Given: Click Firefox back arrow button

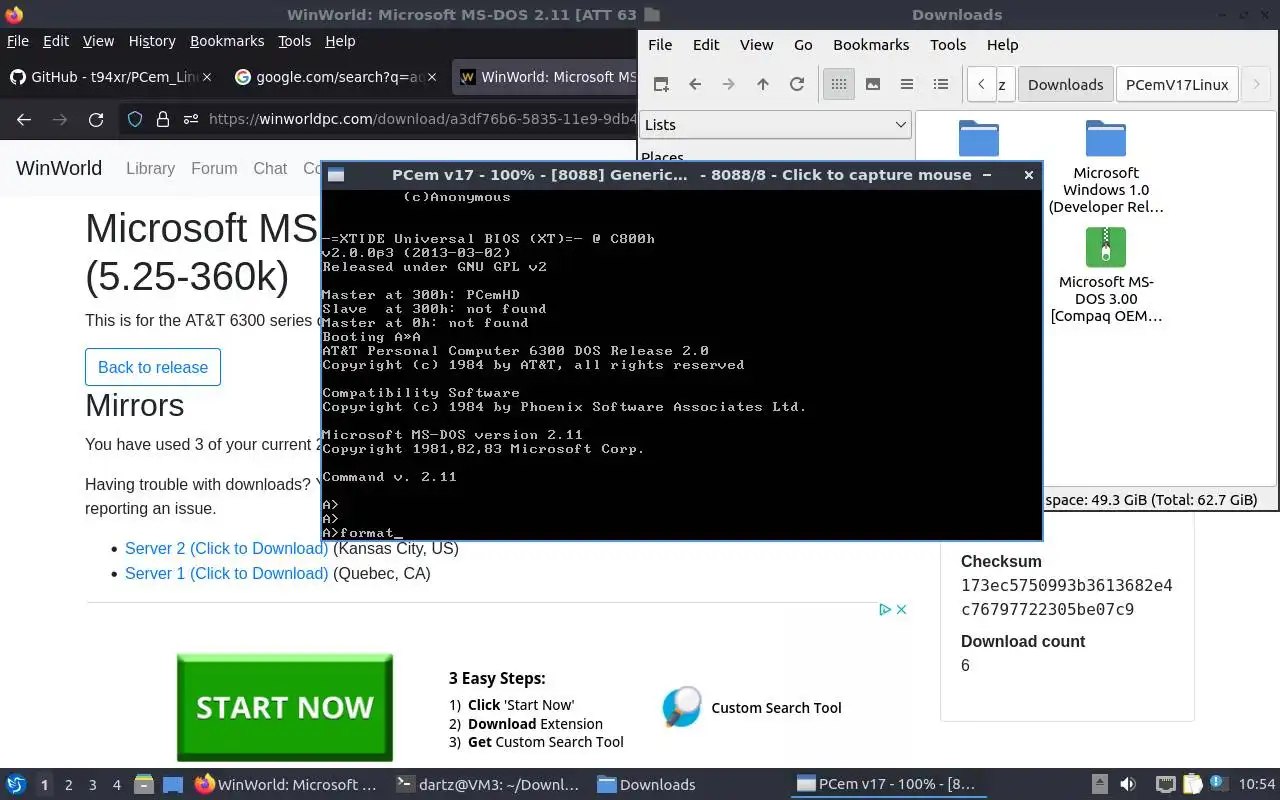Looking at the screenshot, I should 24,119.
